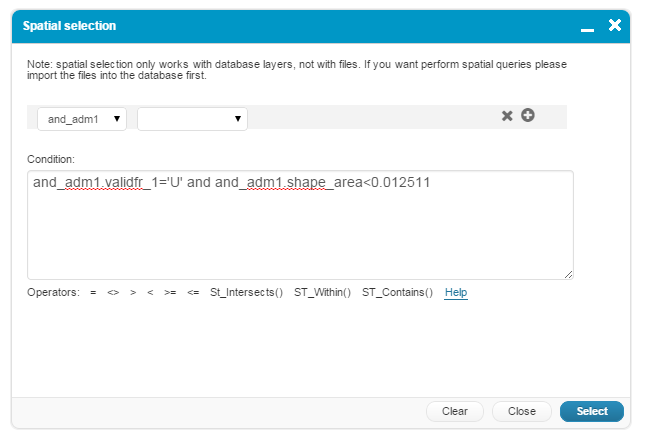646x435 pixels.
Task: Insert the less-than operator
Action: (150, 293)
